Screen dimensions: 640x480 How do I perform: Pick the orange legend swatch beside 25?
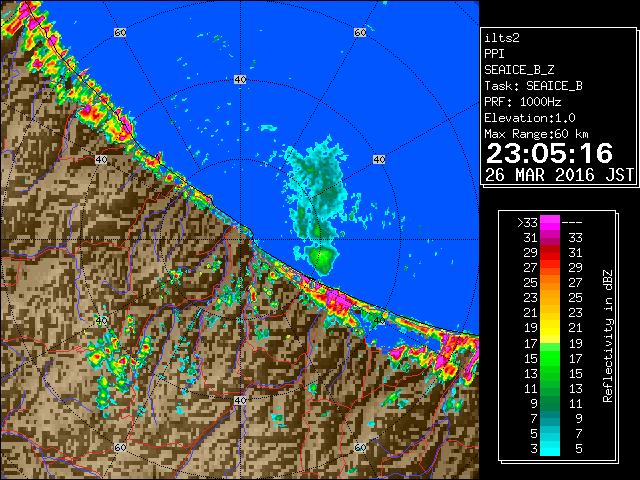[550, 283]
